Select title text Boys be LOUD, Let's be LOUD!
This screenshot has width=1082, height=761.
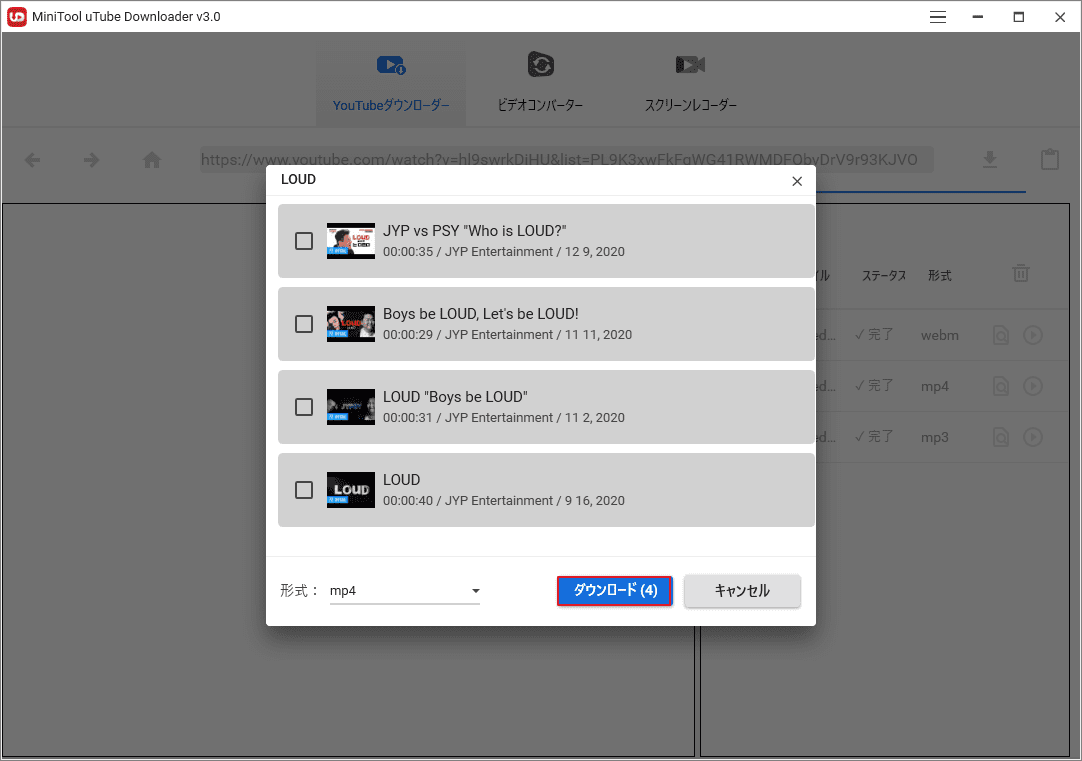click(480, 314)
